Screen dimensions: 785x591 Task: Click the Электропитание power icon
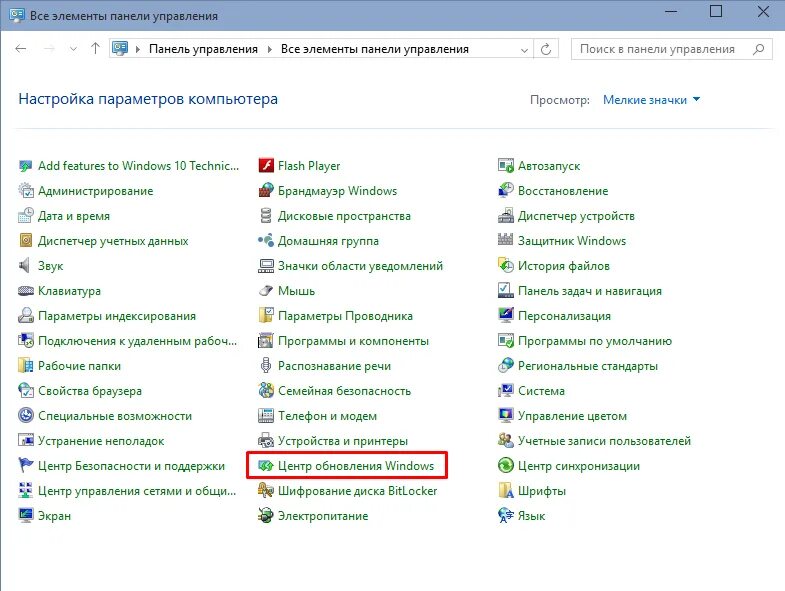click(x=266, y=515)
